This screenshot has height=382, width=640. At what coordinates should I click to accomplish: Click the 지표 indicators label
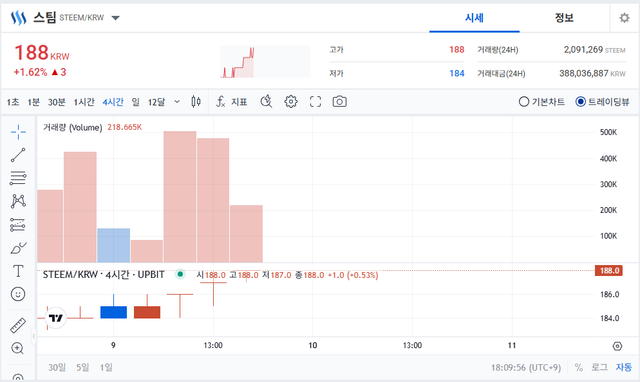[239, 102]
